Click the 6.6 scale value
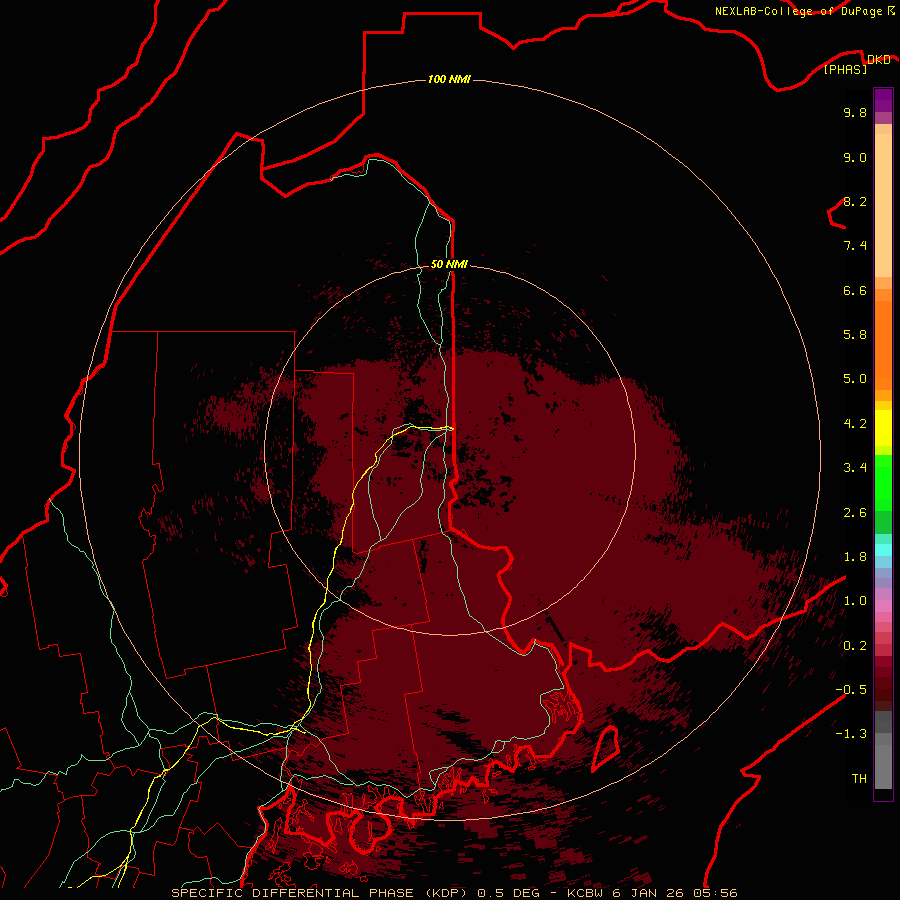The width and height of the screenshot is (900, 900). pos(855,290)
